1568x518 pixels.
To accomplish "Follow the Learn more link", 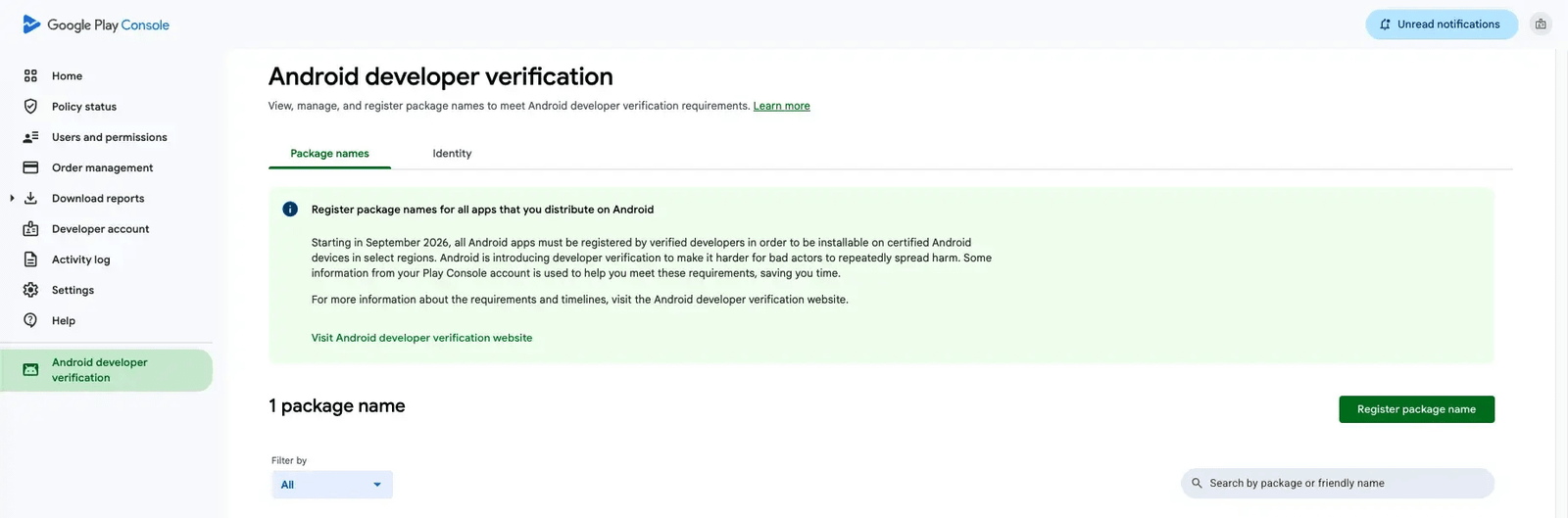I will click(x=781, y=106).
